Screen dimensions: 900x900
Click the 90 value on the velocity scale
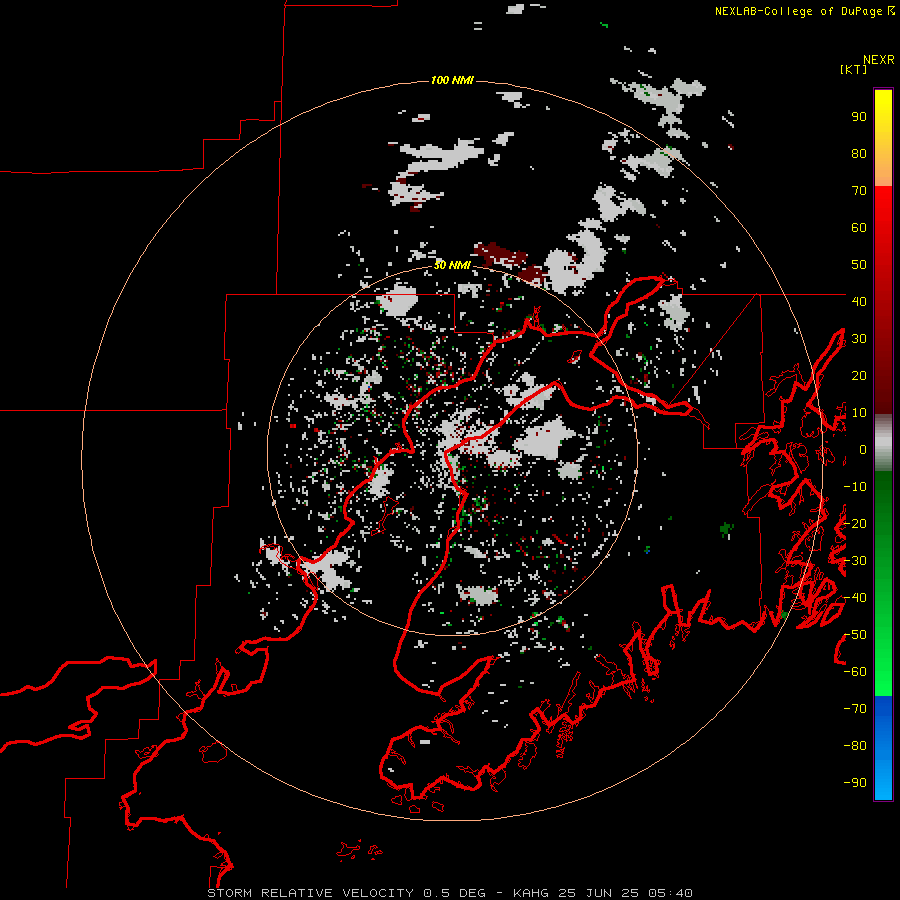tap(859, 117)
